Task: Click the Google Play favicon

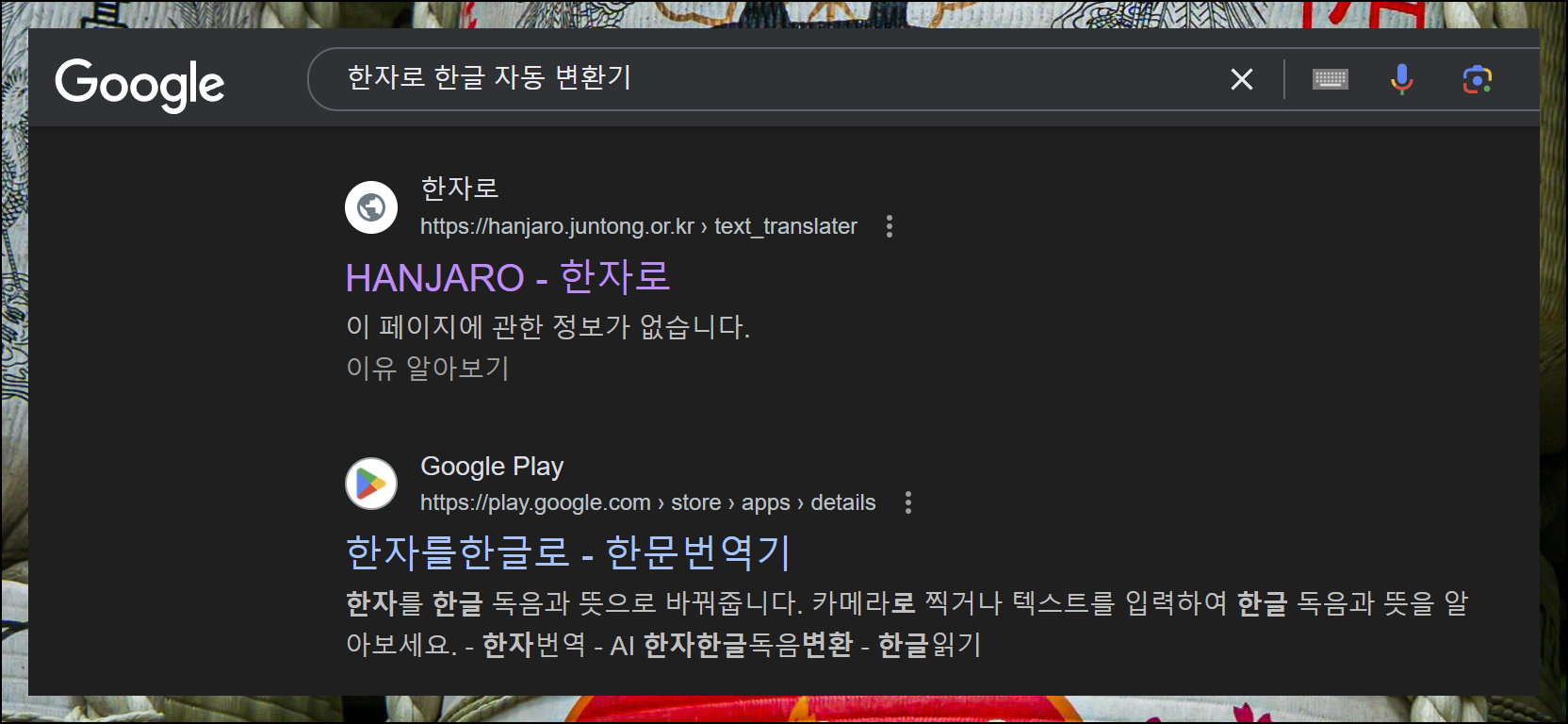Action: click(x=371, y=484)
